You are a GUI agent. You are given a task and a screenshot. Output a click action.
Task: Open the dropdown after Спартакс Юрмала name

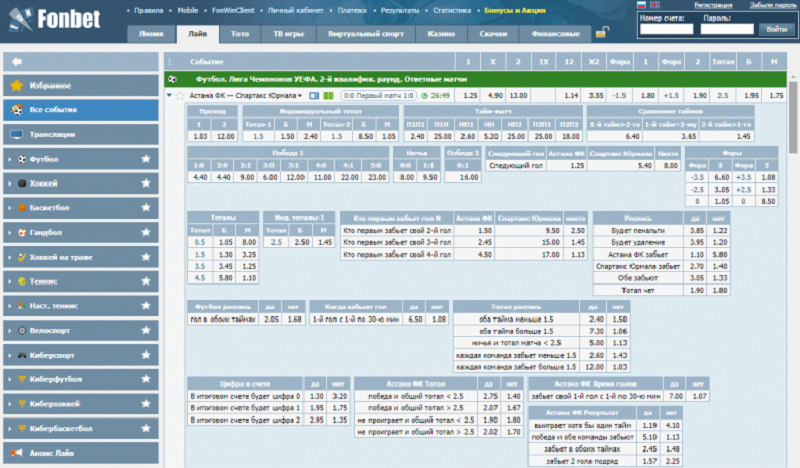pyautogui.click(x=300, y=95)
